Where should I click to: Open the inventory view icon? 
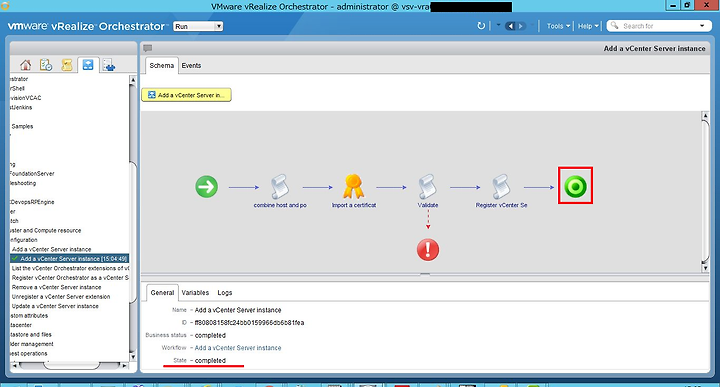(109, 65)
